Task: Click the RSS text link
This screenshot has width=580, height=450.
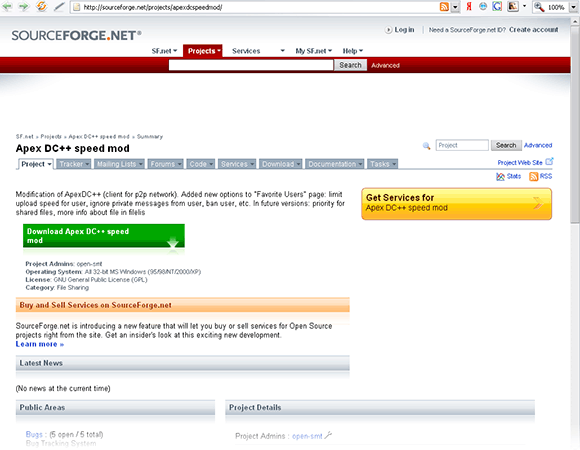Action: click(x=546, y=176)
